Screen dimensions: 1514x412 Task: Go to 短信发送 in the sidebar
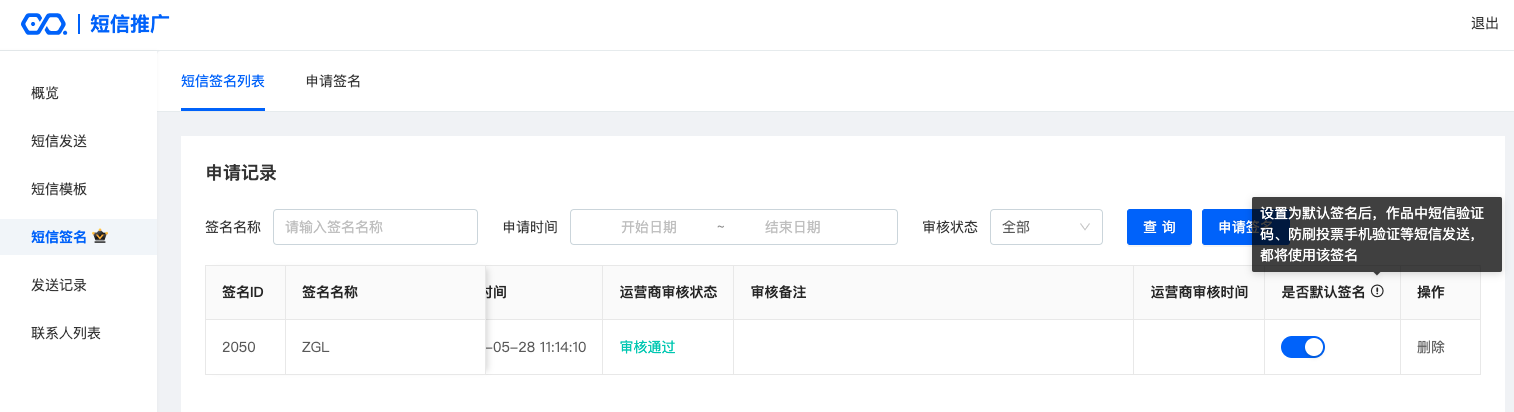click(x=59, y=141)
